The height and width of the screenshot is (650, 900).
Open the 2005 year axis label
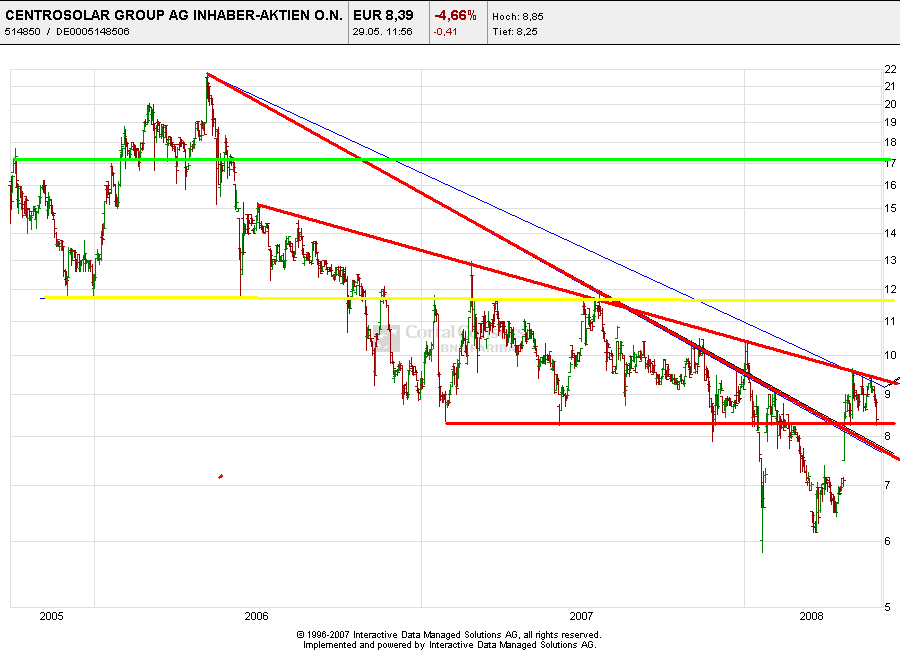pyautogui.click(x=52, y=617)
